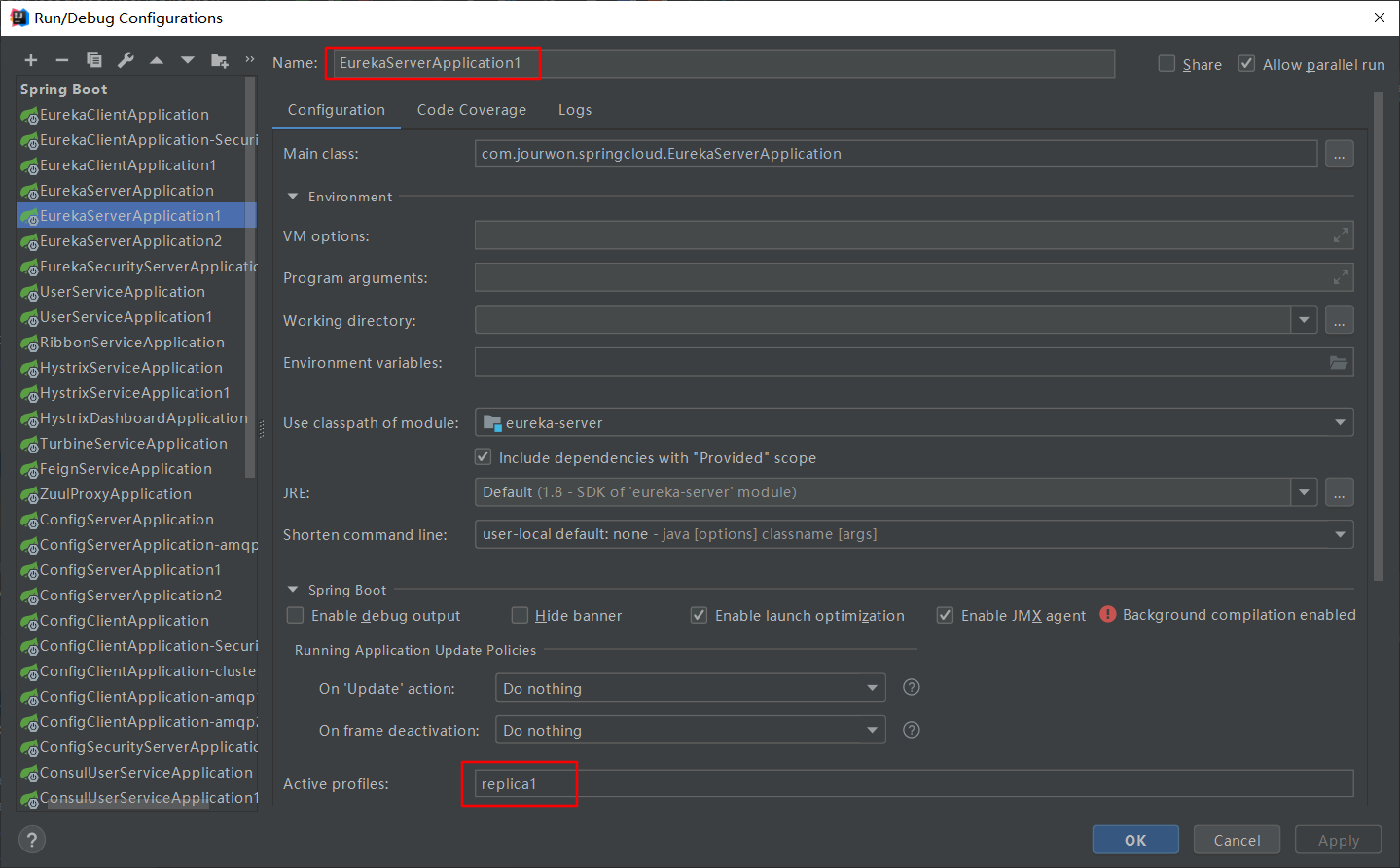This screenshot has height=868, width=1400.
Task: Open the environment variables editor folder icon
Action: pos(1340,362)
